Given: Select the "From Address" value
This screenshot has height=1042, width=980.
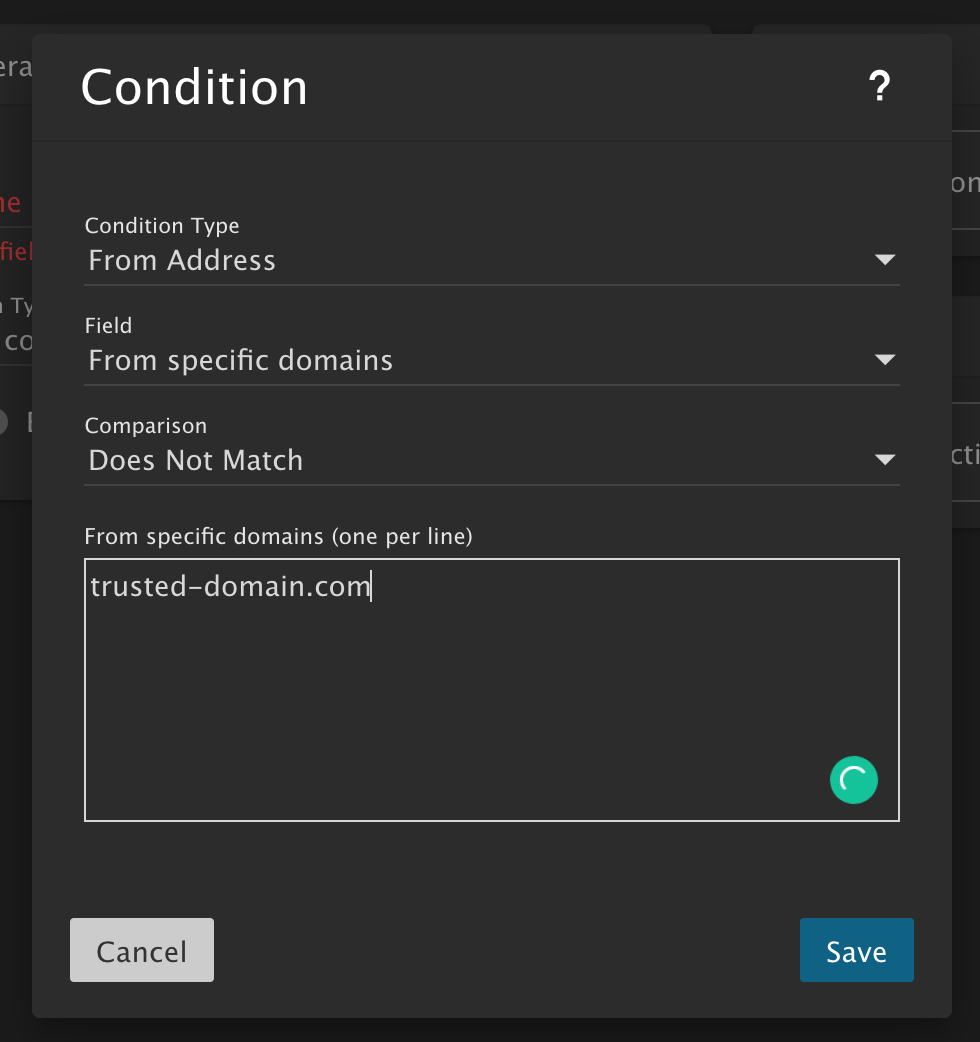Looking at the screenshot, I should 182,261.
